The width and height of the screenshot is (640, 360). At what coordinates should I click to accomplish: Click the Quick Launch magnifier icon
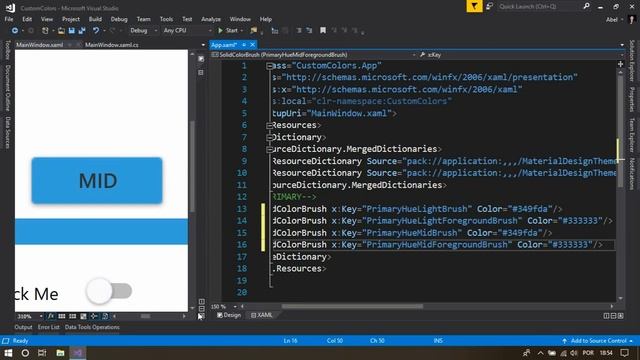[587, 6]
